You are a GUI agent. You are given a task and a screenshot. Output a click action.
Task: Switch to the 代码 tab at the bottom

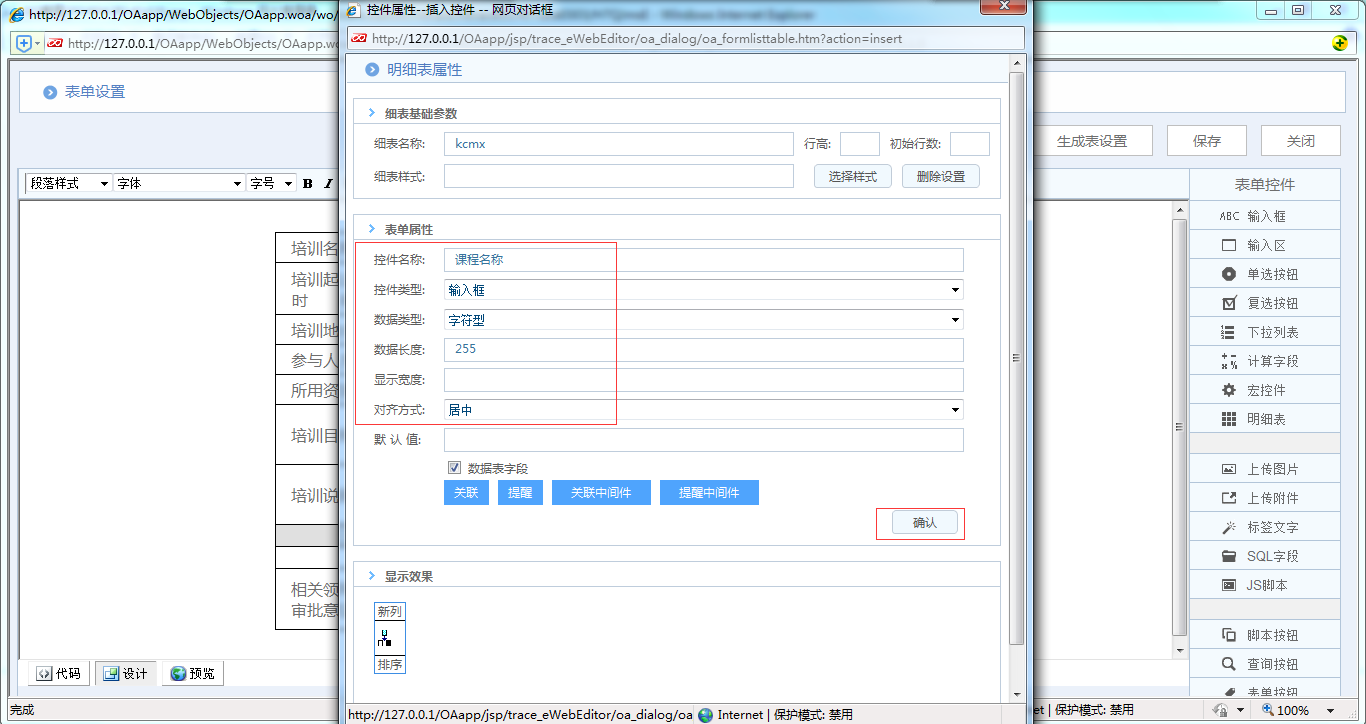pos(57,673)
